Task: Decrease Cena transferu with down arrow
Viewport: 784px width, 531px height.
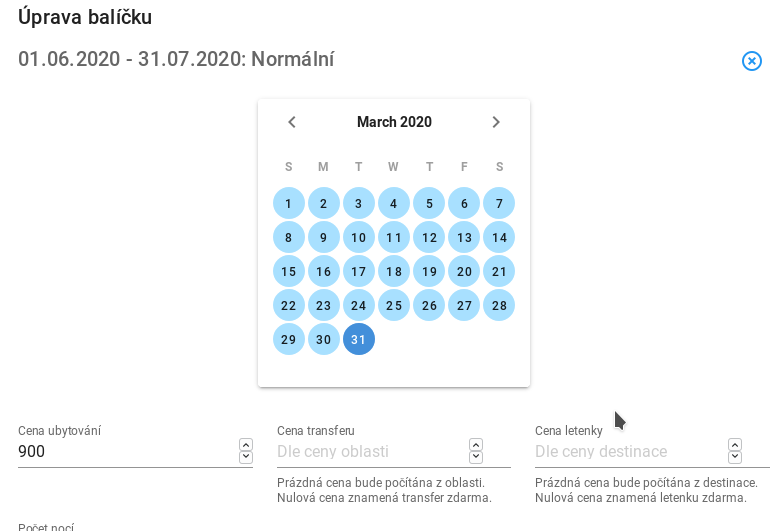Action: 476,457
